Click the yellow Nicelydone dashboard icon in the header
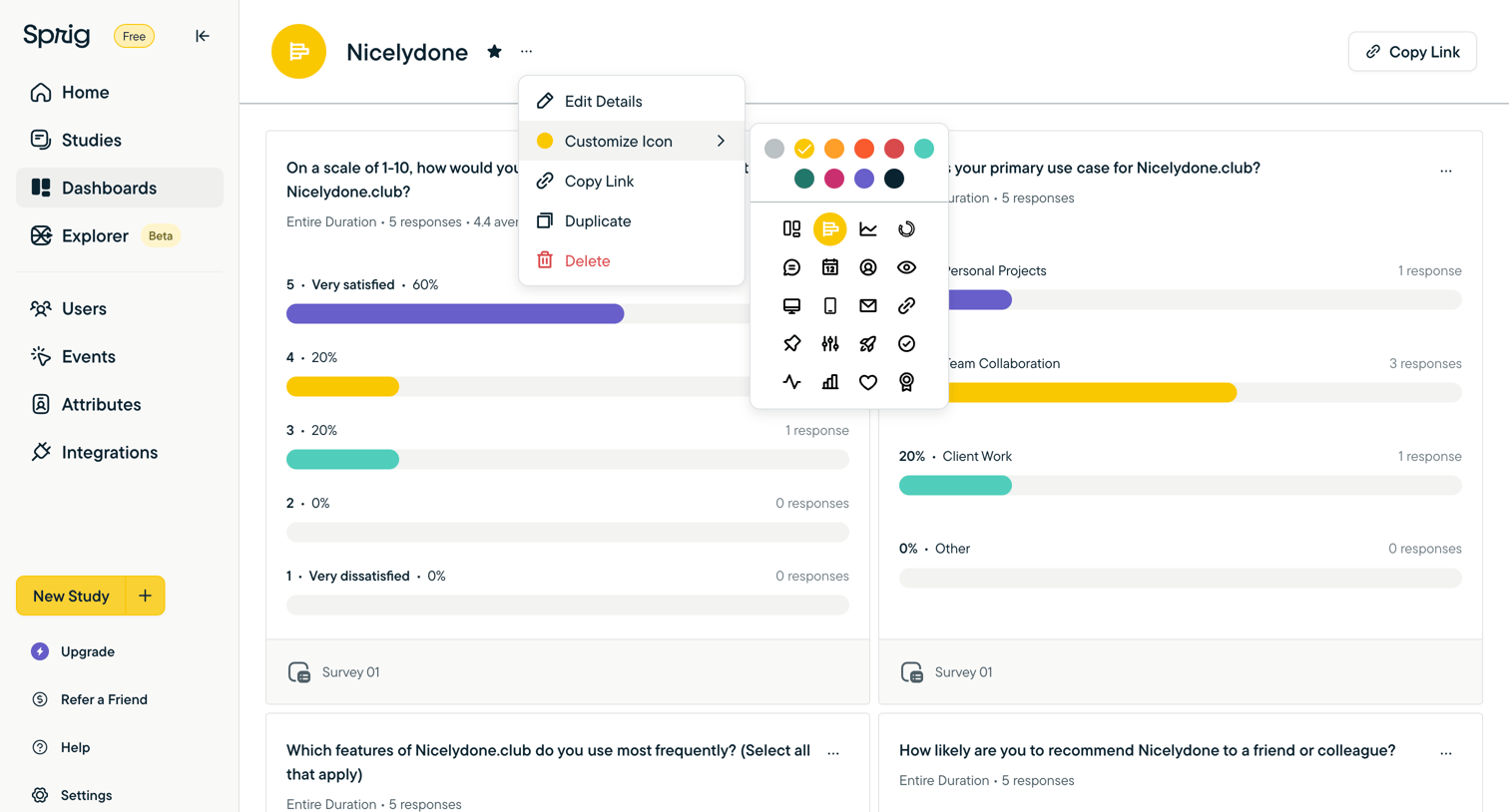The height and width of the screenshot is (812, 1509). (298, 52)
